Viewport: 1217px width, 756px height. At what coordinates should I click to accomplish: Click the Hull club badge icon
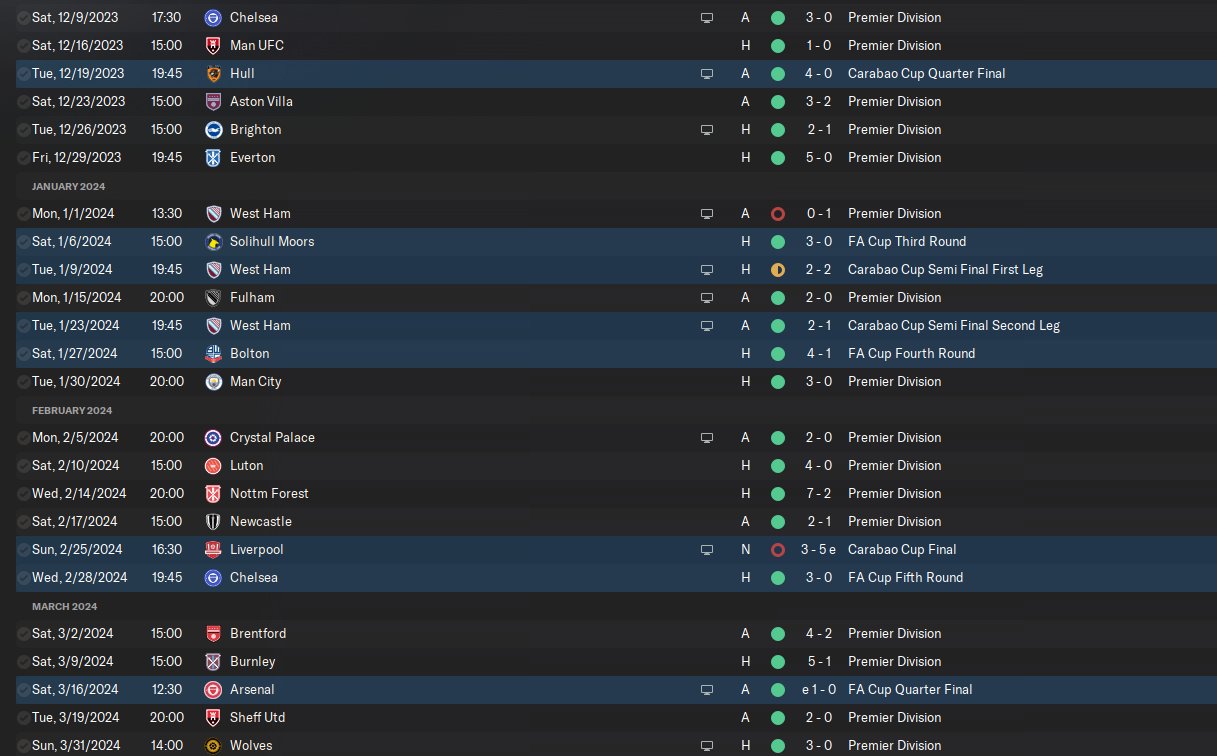pyautogui.click(x=212, y=73)
